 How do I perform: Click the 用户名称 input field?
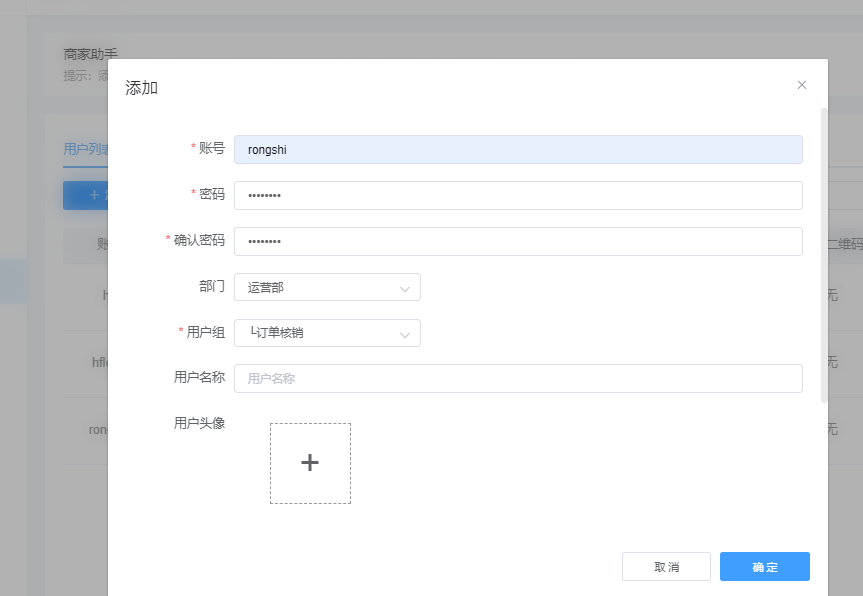518,379
